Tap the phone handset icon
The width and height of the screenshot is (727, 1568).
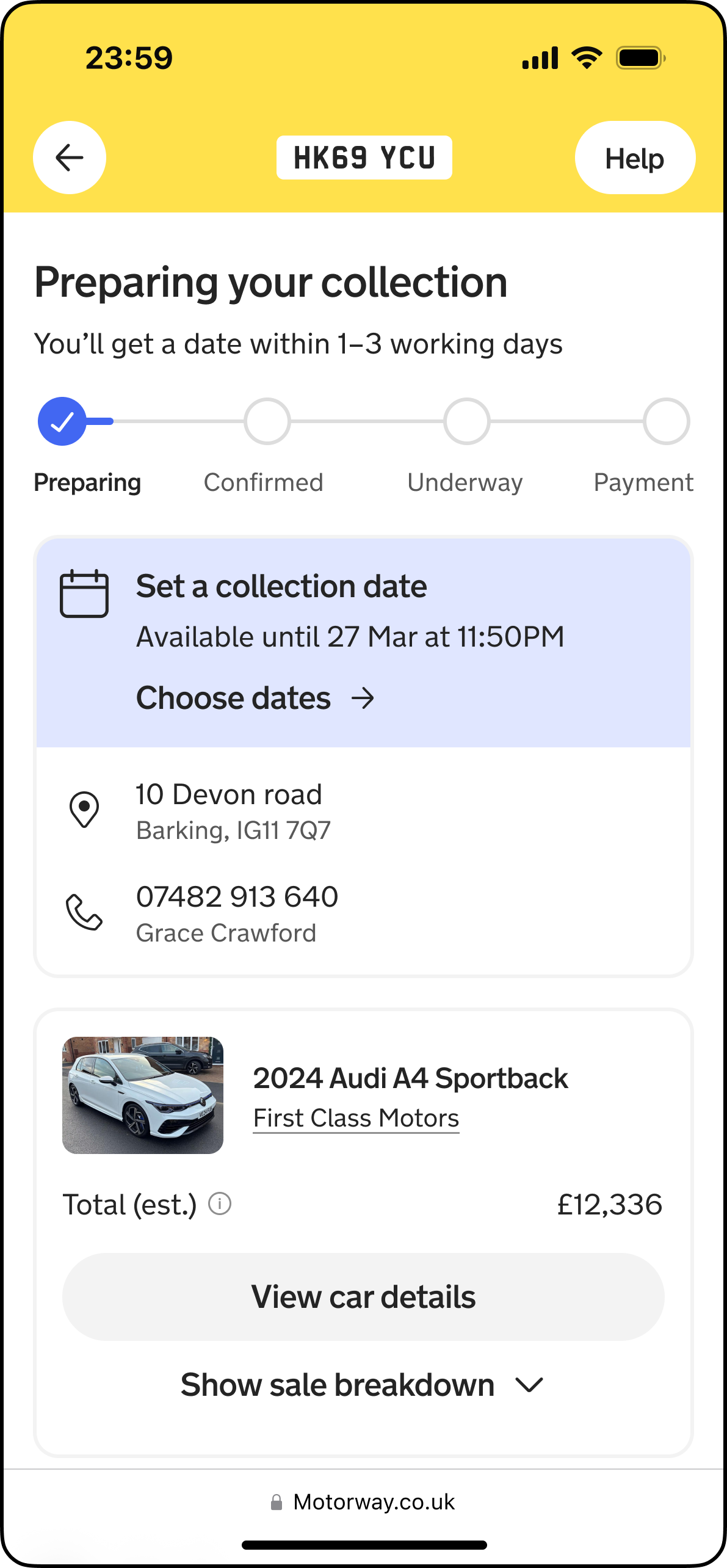tap(84, 912)
